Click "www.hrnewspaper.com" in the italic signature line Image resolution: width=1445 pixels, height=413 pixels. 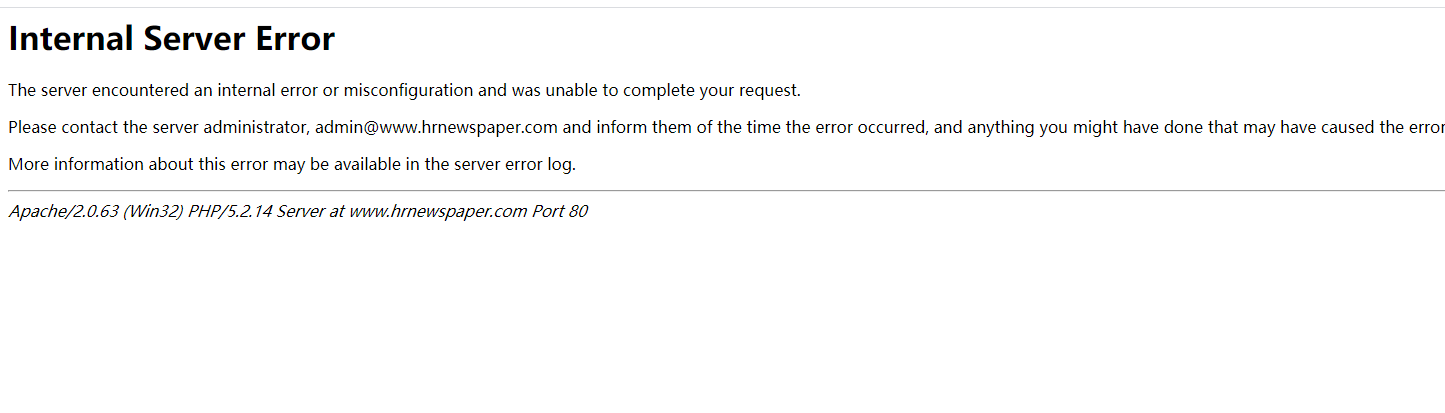pyautogui.click(x=437, y=212)
